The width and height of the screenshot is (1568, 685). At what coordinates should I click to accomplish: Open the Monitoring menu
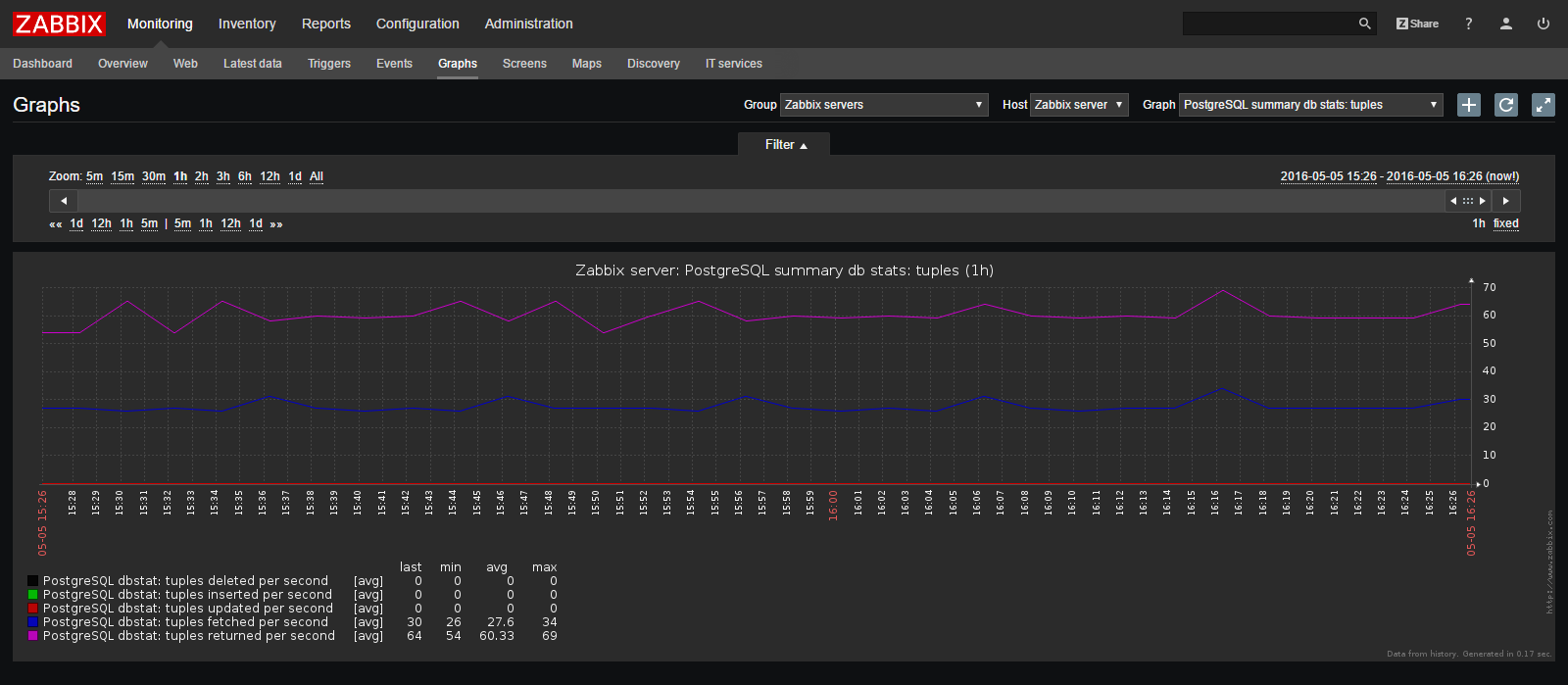coord(160,24)
